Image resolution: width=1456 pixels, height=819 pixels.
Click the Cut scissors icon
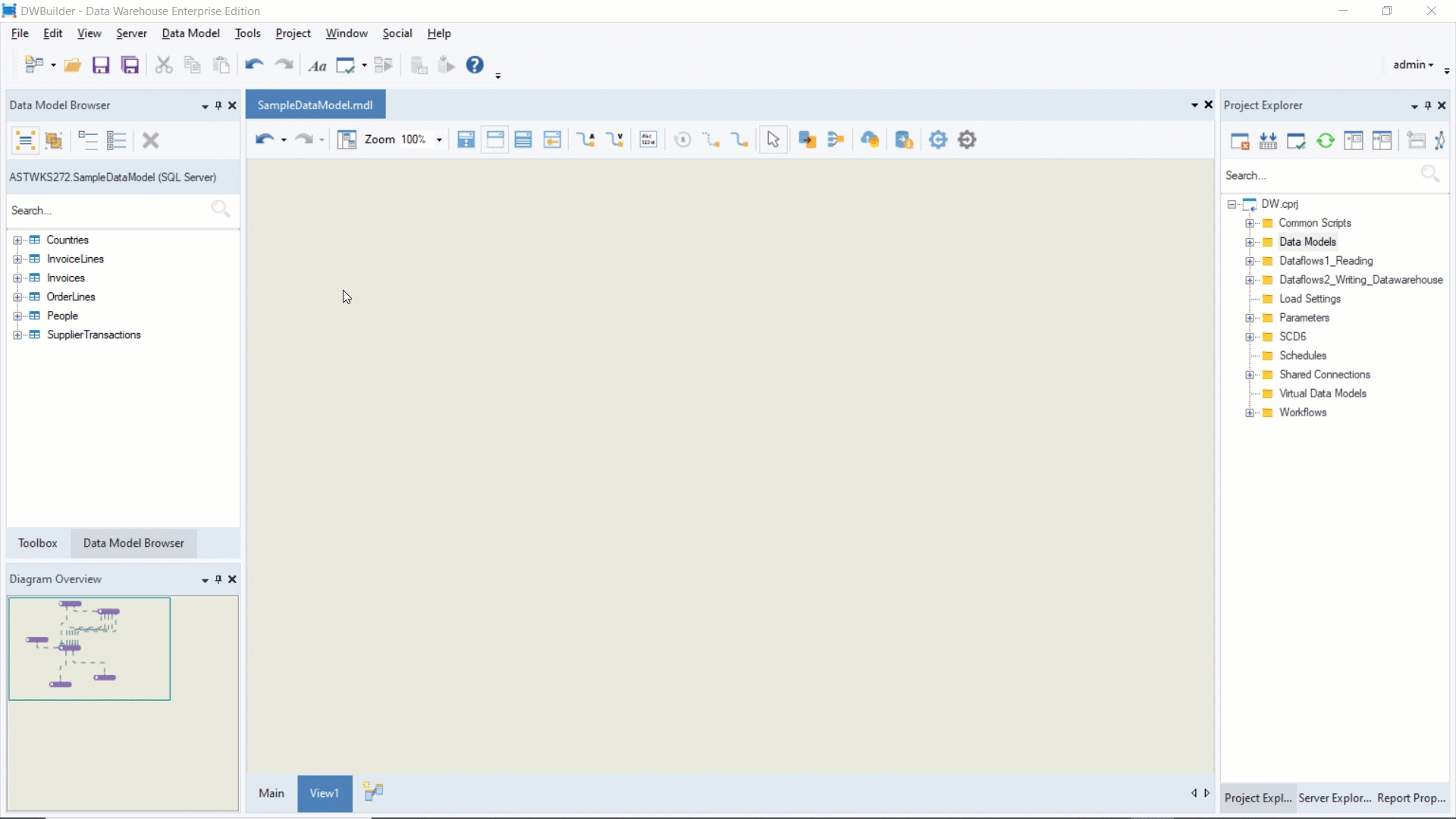163,65
